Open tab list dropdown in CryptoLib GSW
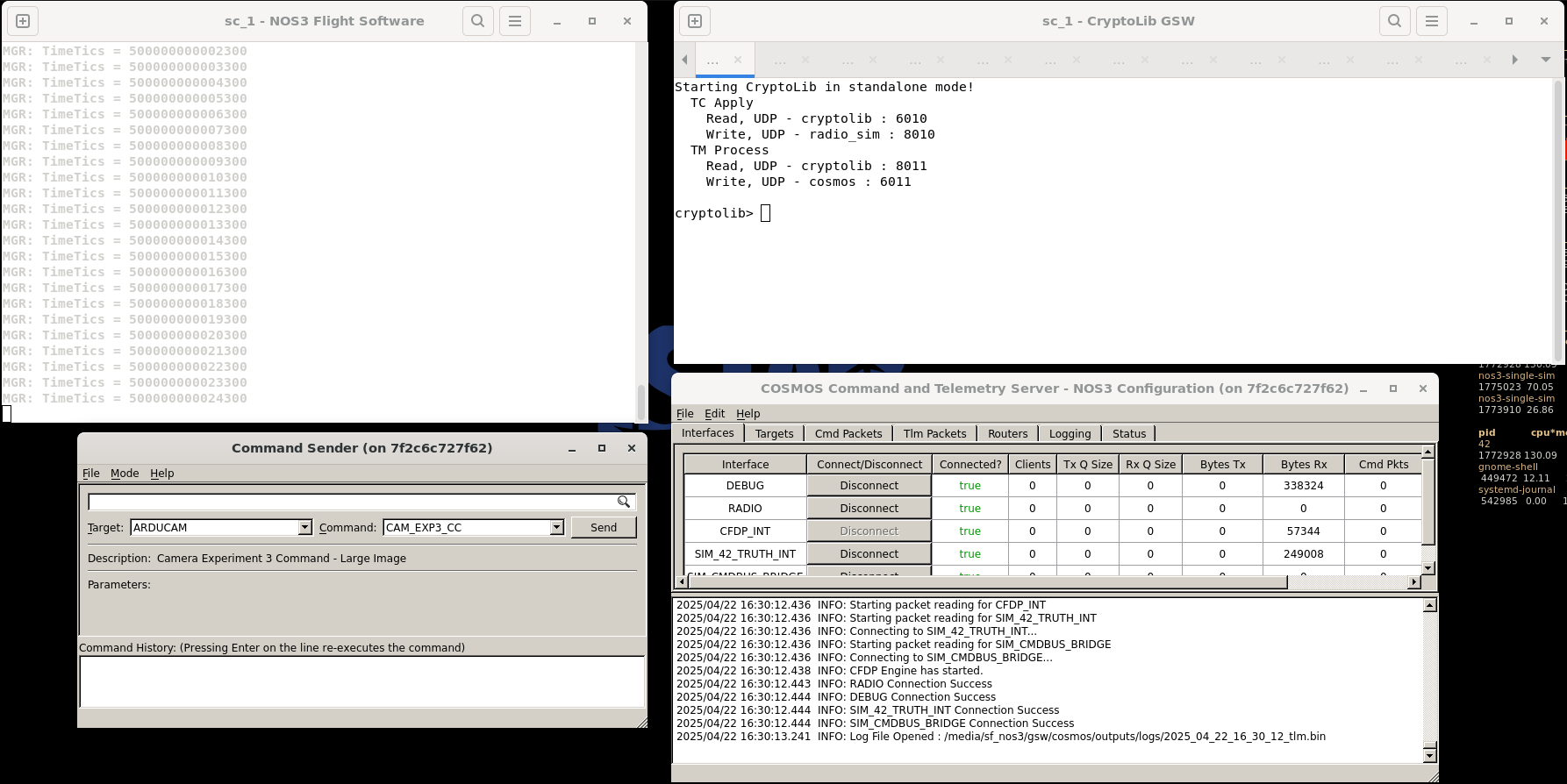This screenshot has height=784, width=1567. [x=1546, y=60]
